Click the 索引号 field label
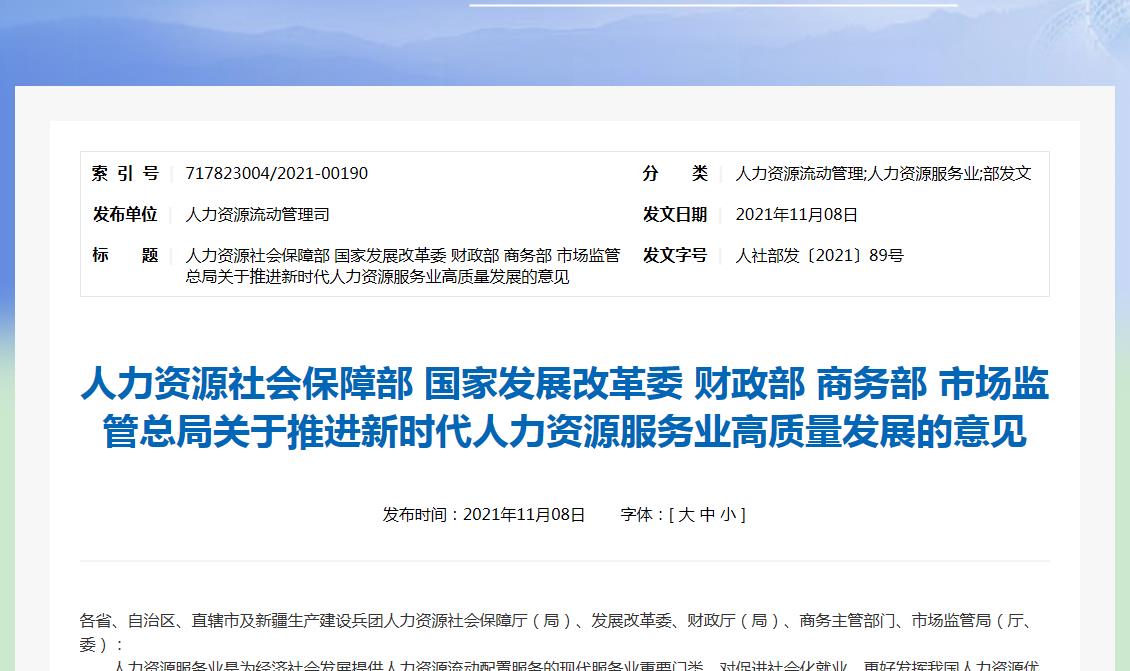Viewport: 1130px width, 671px height. pyautogui.click(x=125, y=173)
